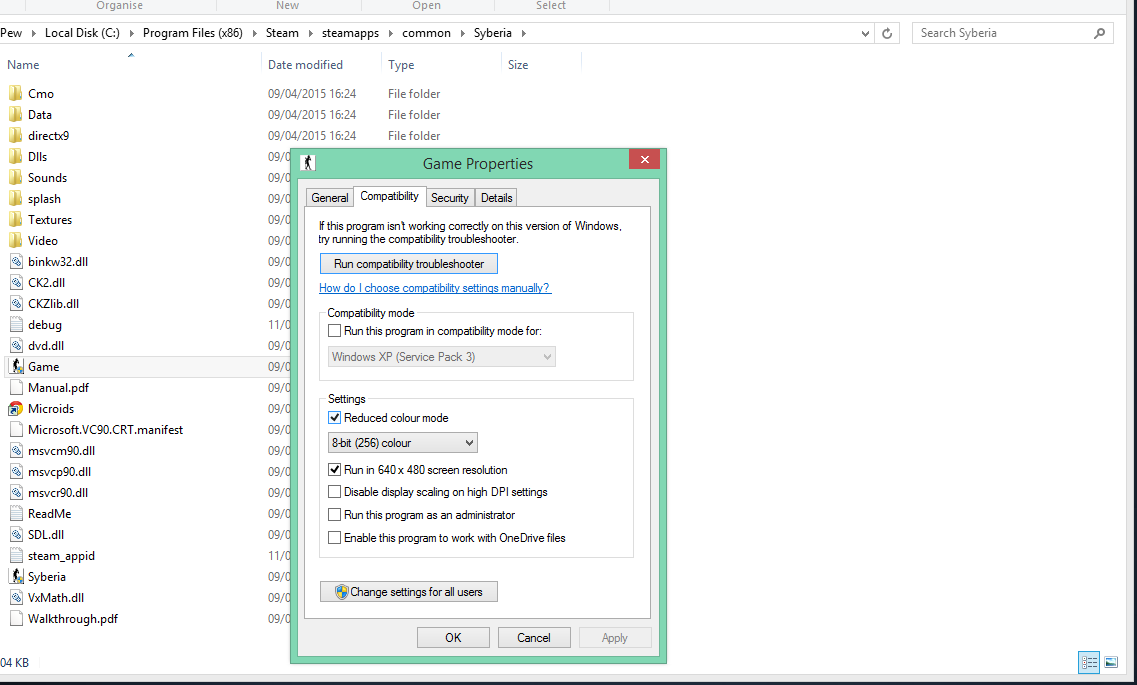
Task: Open the Cmo folder icon
Action: (x=16, y=94)
